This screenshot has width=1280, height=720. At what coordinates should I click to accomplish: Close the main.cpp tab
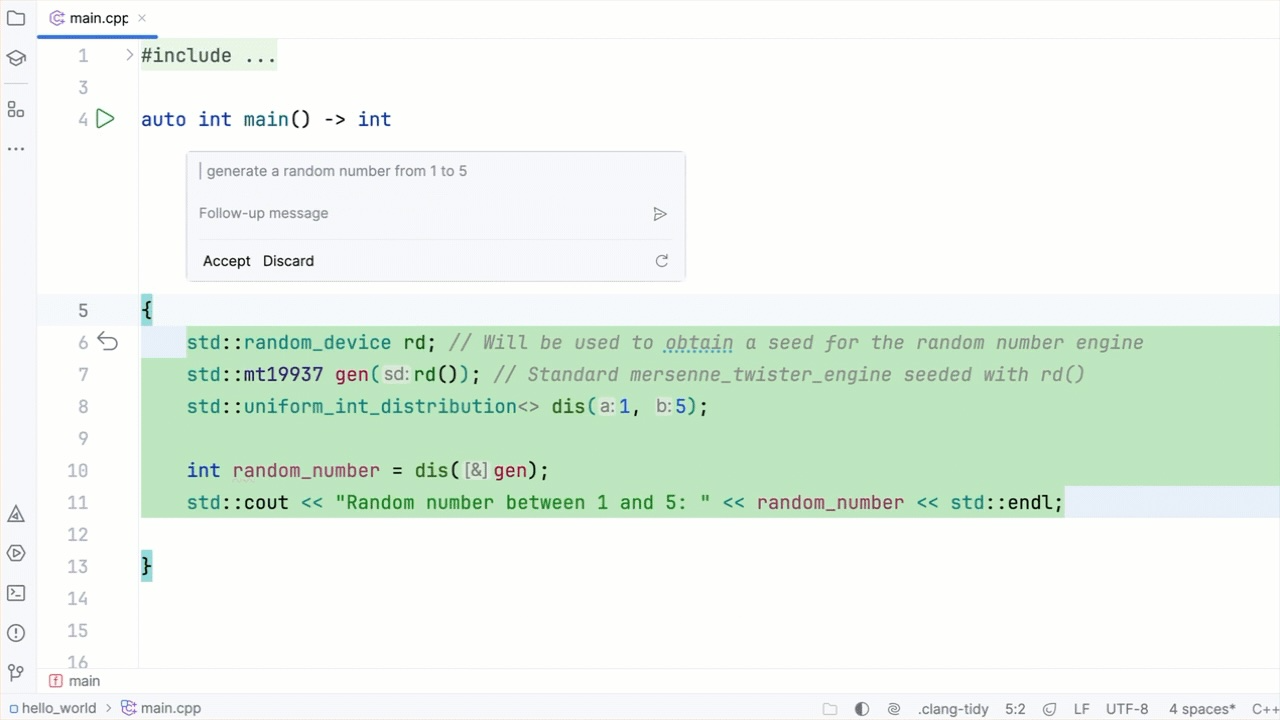point(142,18)
